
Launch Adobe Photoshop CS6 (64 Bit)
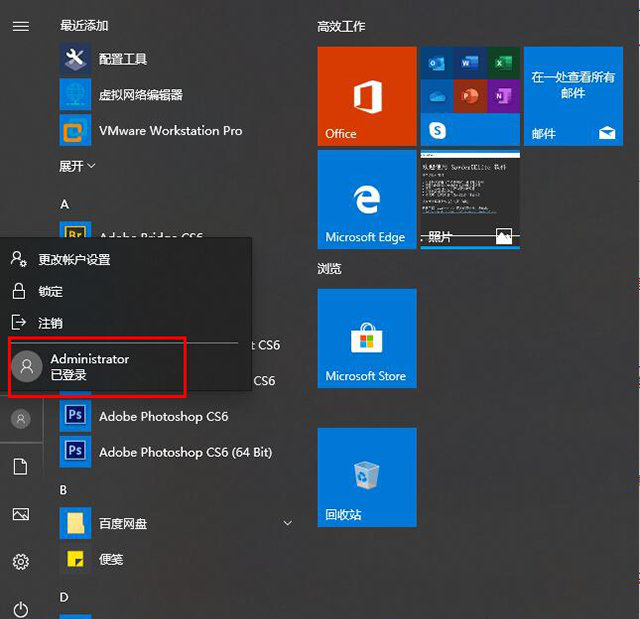(x=185, y=452)
